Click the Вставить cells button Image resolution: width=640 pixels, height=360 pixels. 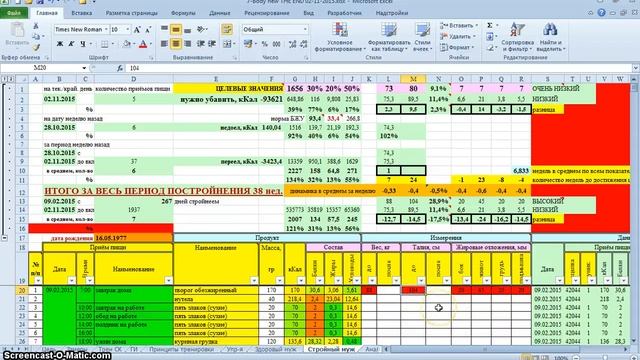point(459,26)
